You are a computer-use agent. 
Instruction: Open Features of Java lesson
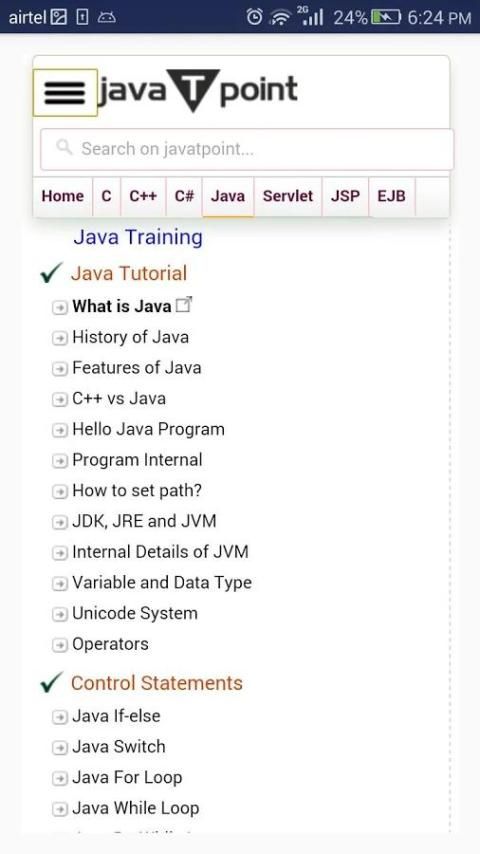137,368
